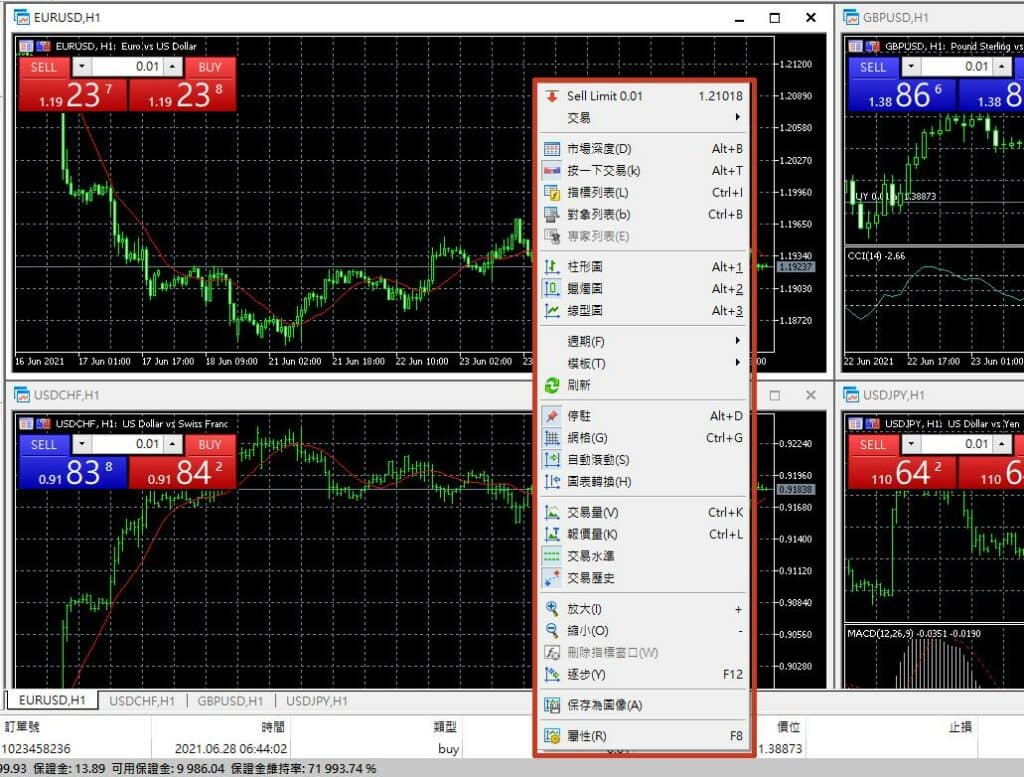Viewport: 1024px width, 777px height.
Task: Click GBPUSD SELL button at 1.38 86
Action: point(901,95)
